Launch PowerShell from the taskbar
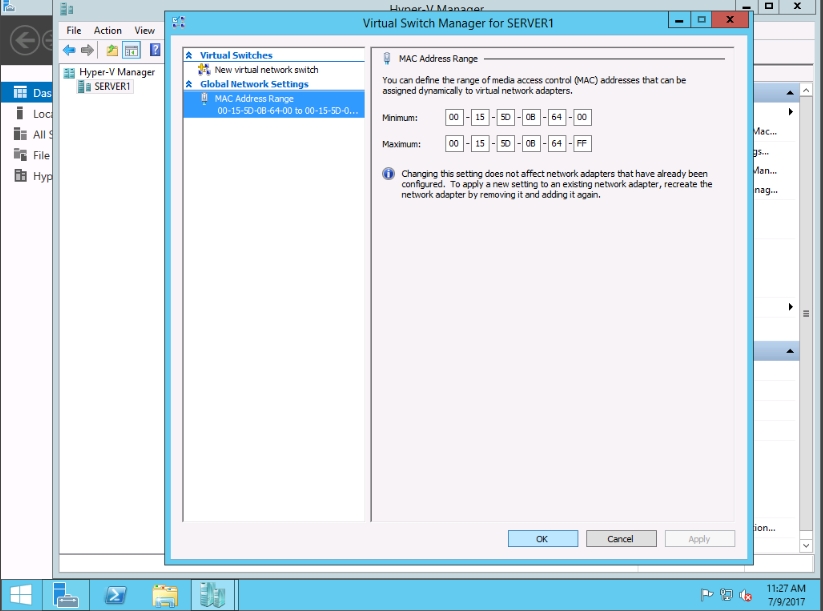 pyautogui.click(x=115, y=595)
